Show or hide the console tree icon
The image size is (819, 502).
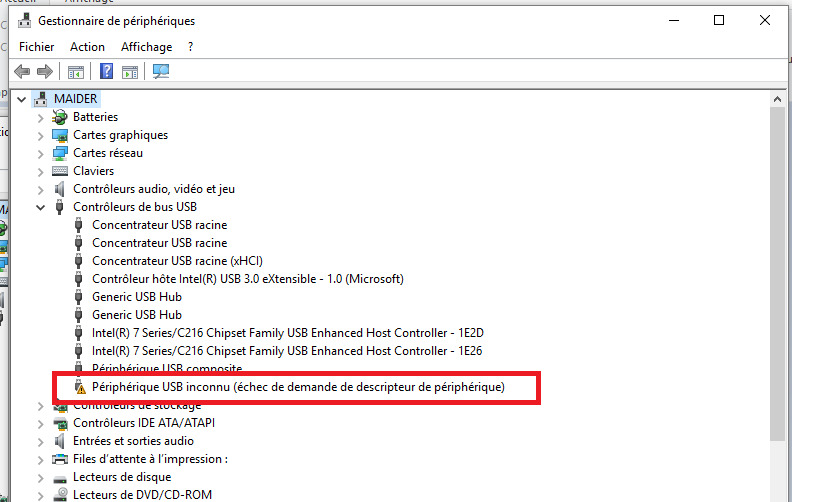pos(76,72)
